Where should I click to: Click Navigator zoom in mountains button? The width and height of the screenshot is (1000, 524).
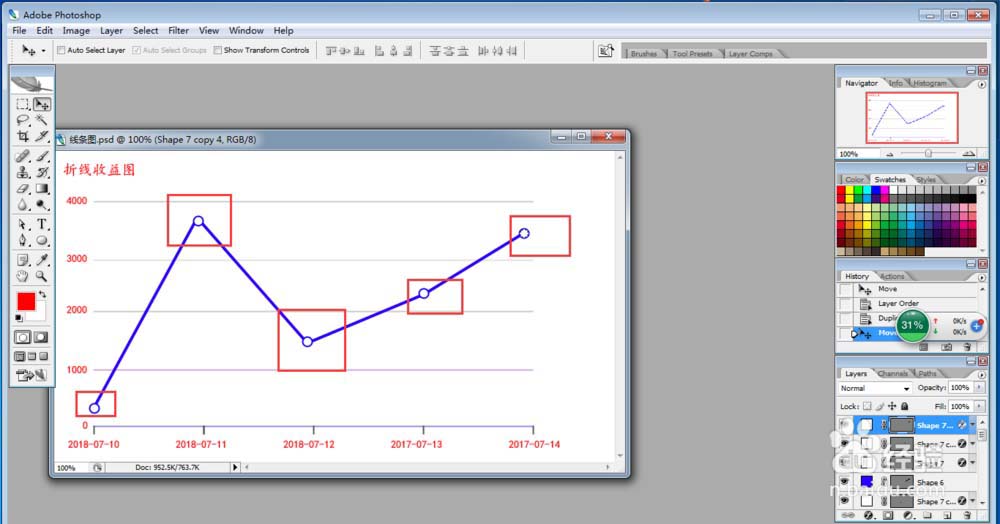969,154
